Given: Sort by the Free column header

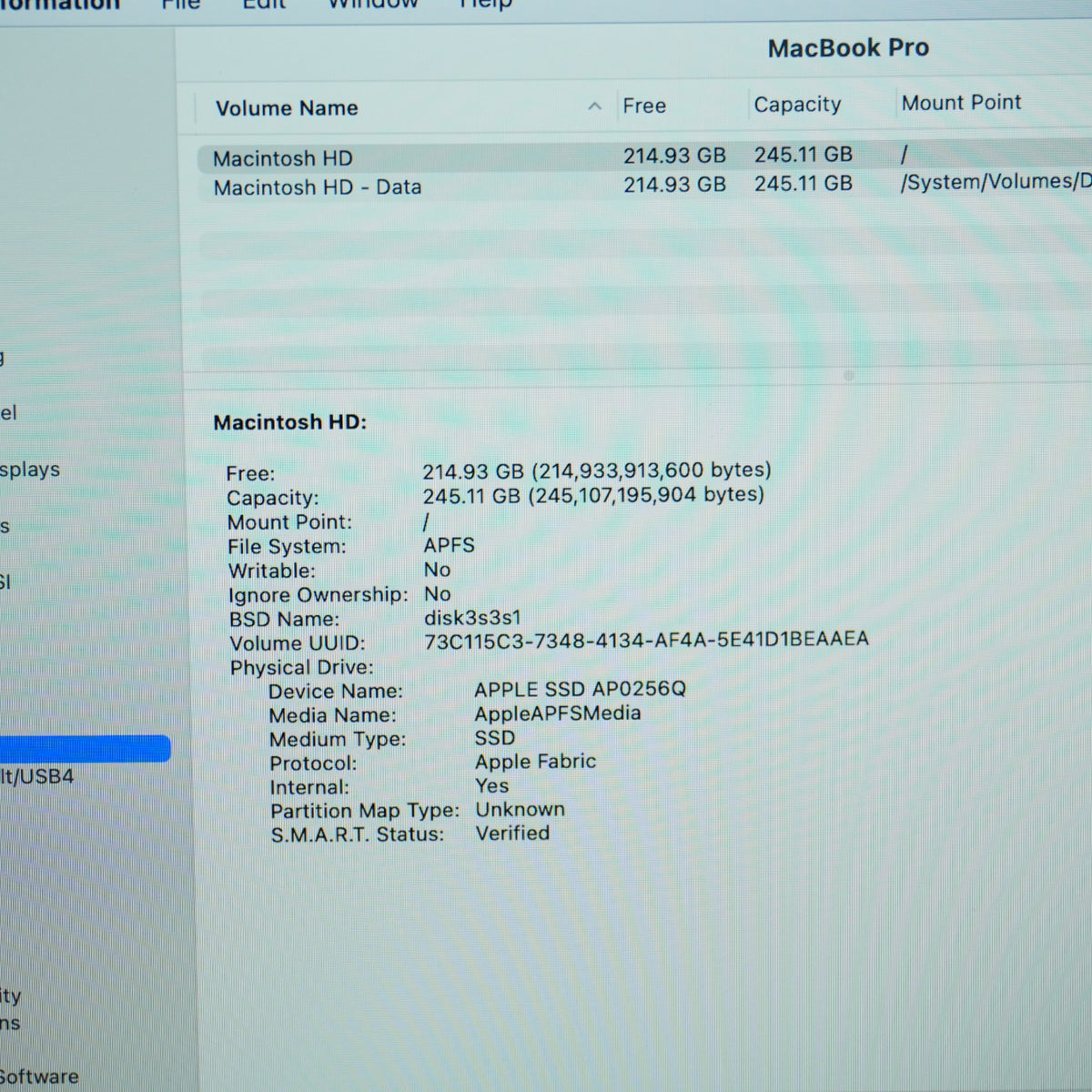Looking at the screenshot, I should tap(644, 106).
